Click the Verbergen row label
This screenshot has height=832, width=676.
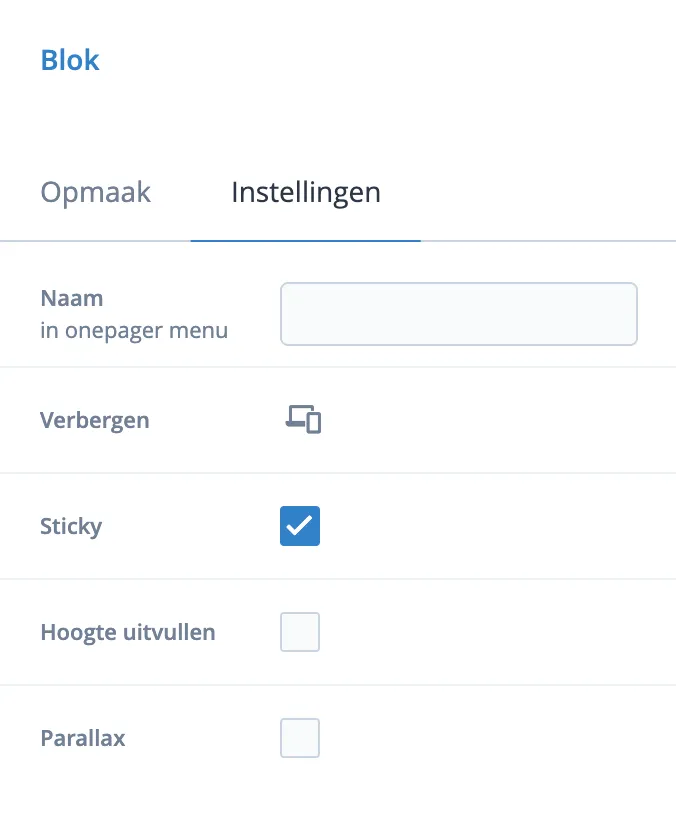click(x=94, y=420)
